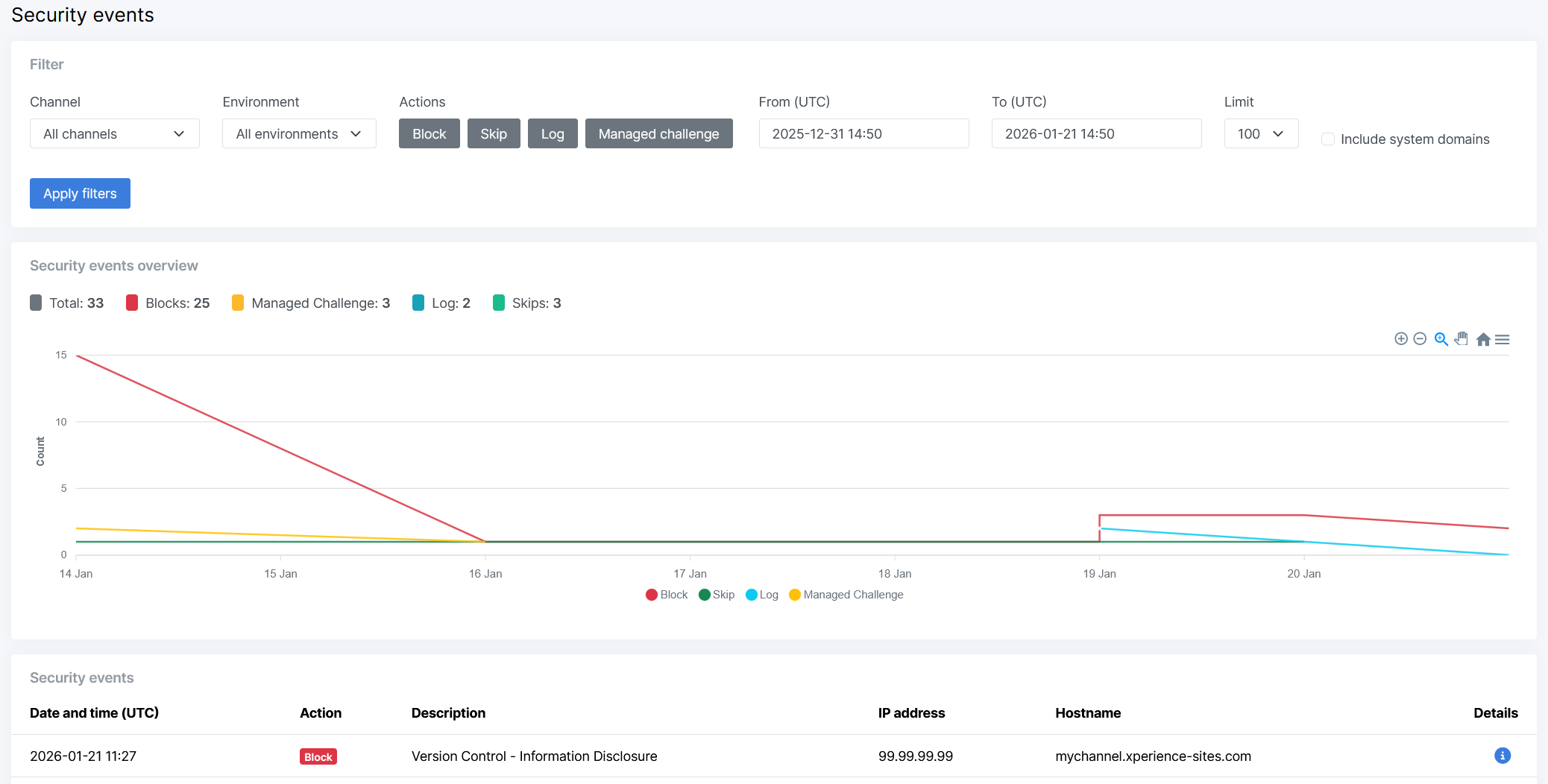Screen dimensions: 1548x784
Task: Hide the Log series via the chart legend
Action: 761,594
